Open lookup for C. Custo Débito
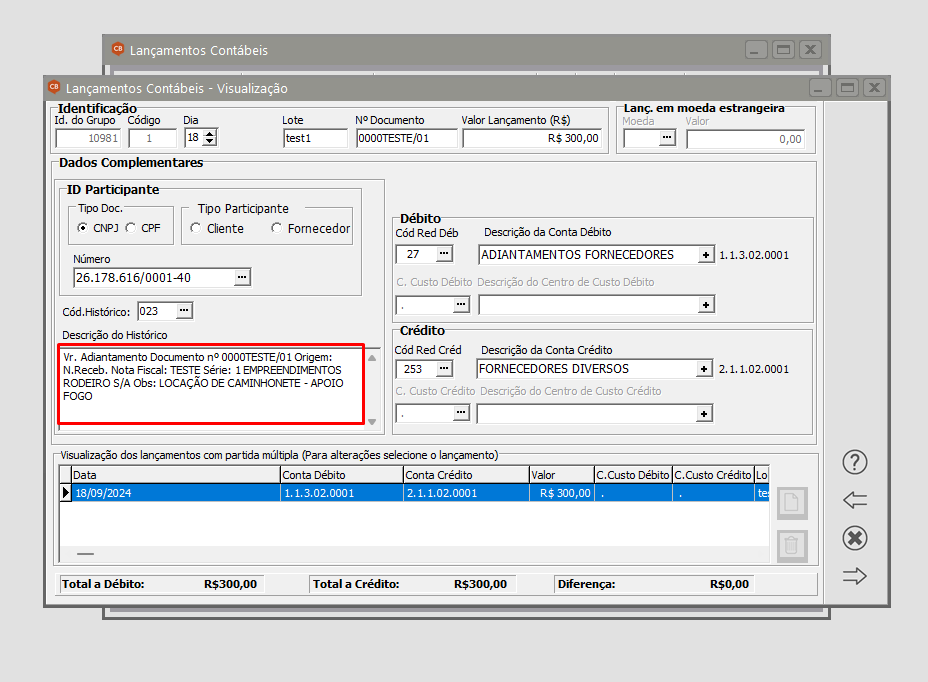Image resolution: width=928 pixels, height=682 pixels. (461, 304)
